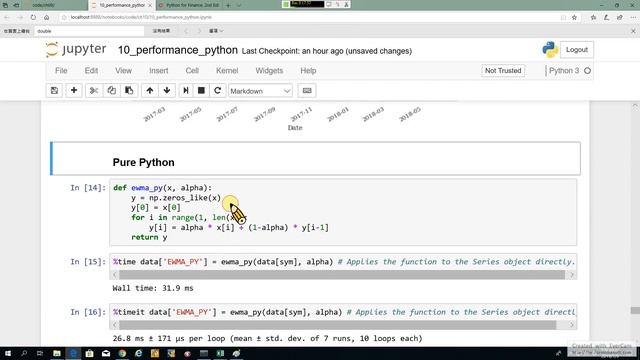
Task: Click the Logout button
Action: [x=577, y=49]
